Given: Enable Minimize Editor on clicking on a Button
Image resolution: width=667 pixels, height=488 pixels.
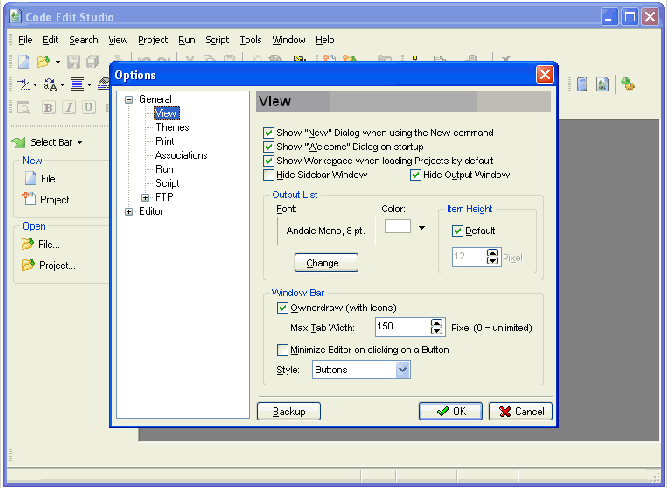Looking at the screenshot, I should click(282, 350).
